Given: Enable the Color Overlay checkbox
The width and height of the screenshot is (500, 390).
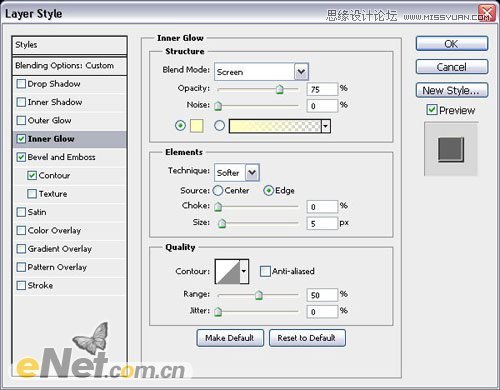Looking at the screenshot, I should [21, 230].
